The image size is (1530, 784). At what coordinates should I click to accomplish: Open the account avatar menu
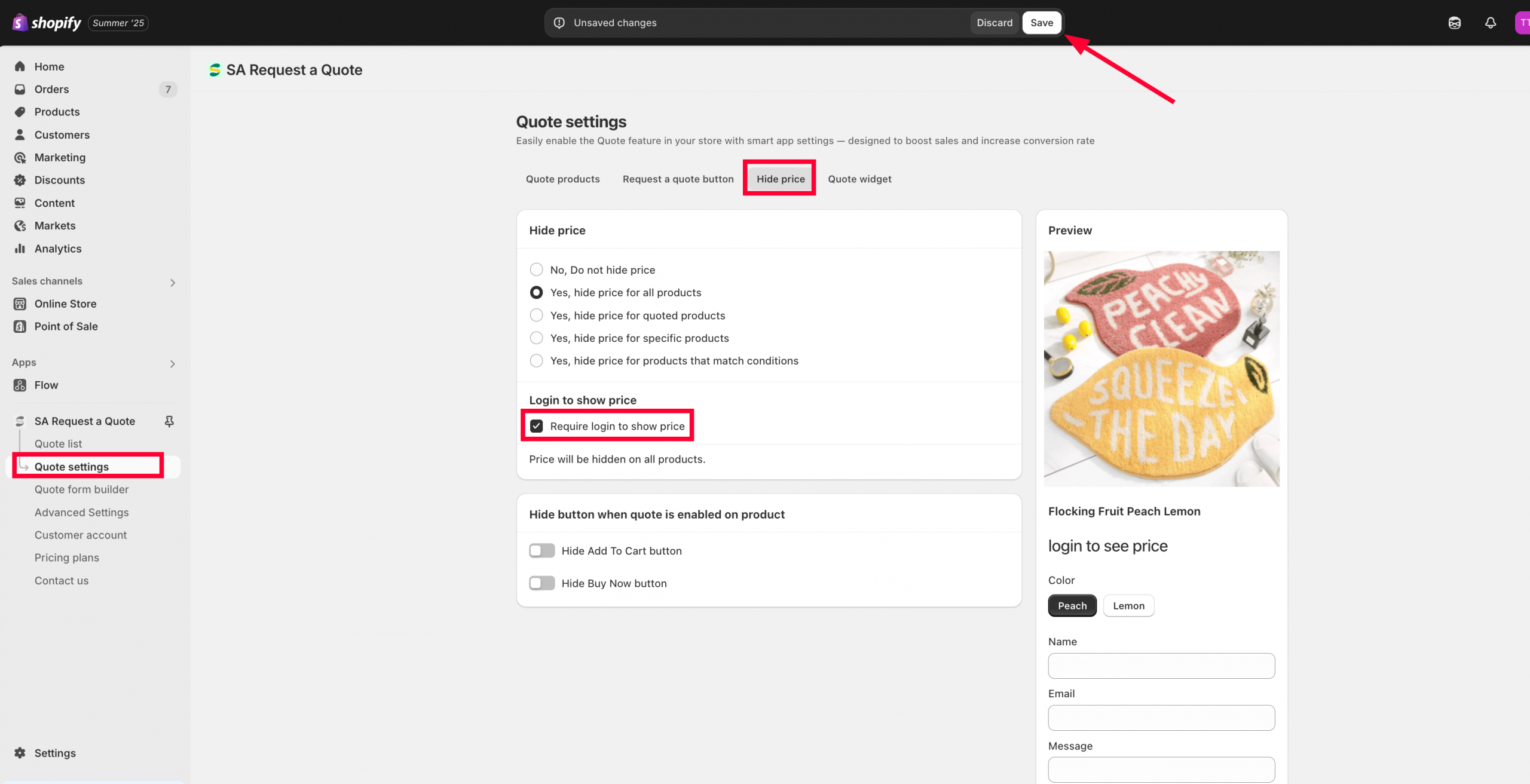click(1523, 23)
